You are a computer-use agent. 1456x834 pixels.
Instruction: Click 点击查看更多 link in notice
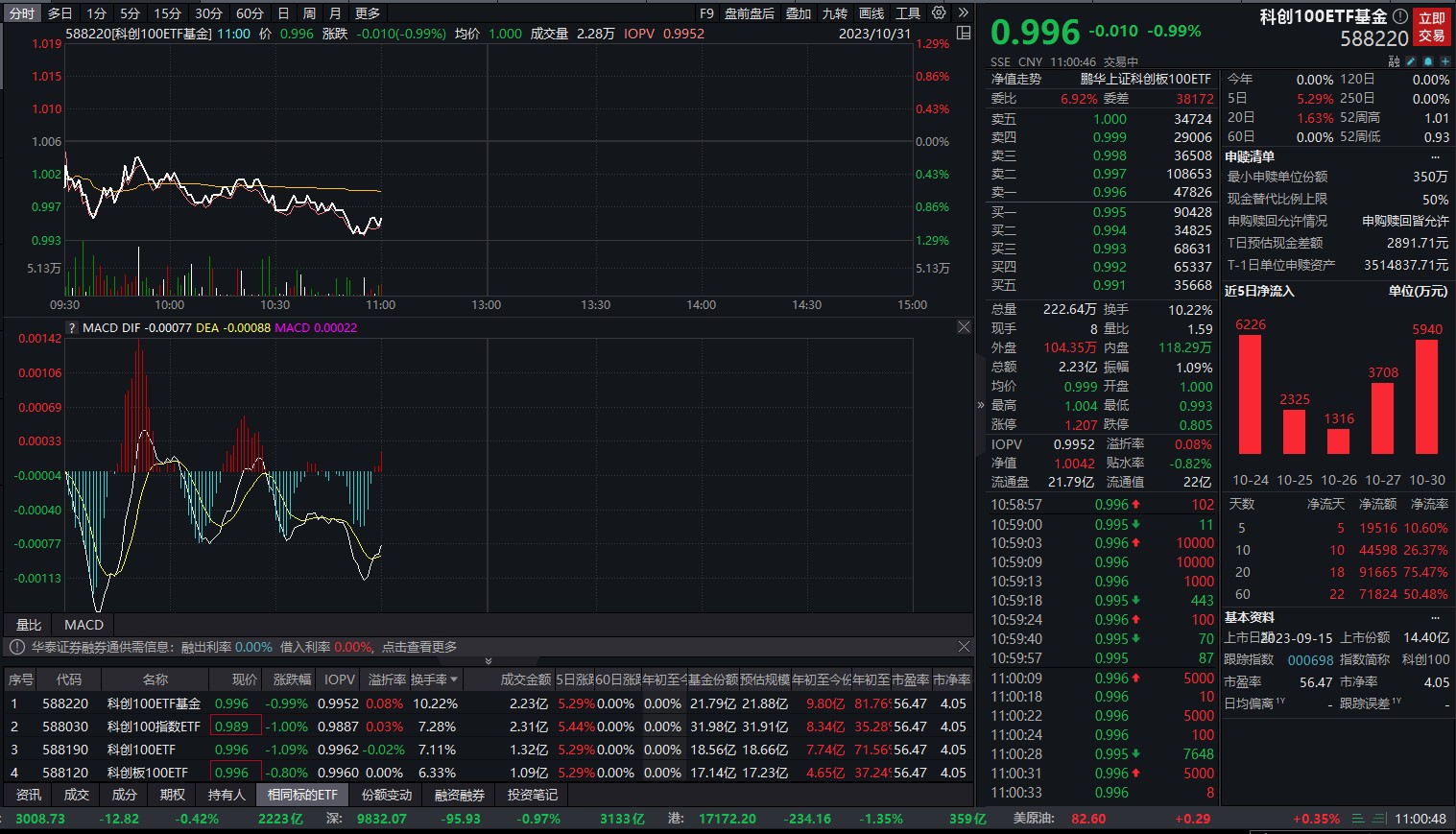419,647
